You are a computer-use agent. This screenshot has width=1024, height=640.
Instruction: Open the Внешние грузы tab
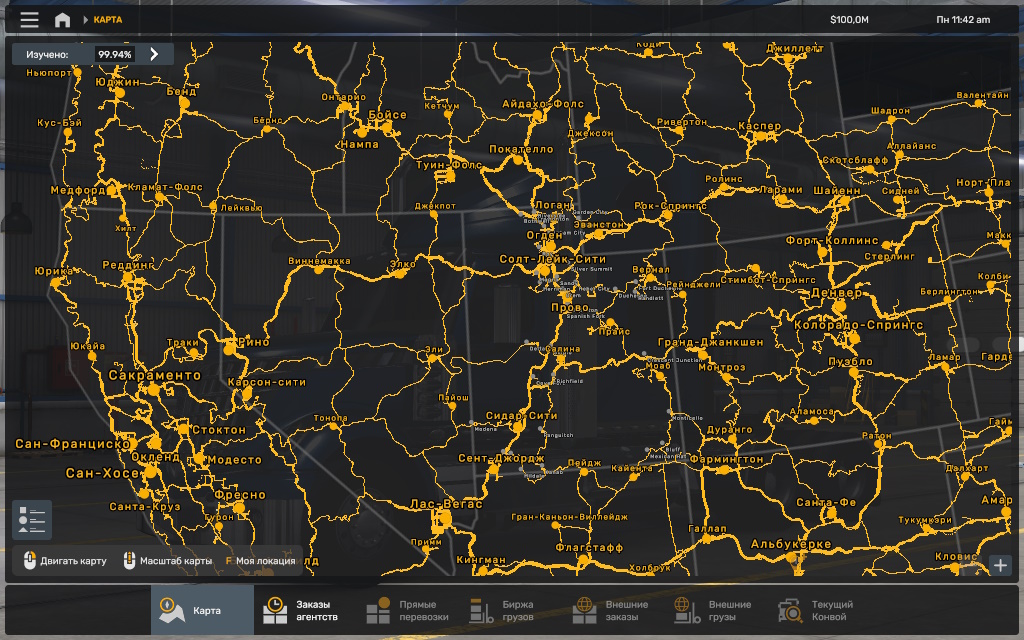713,610
